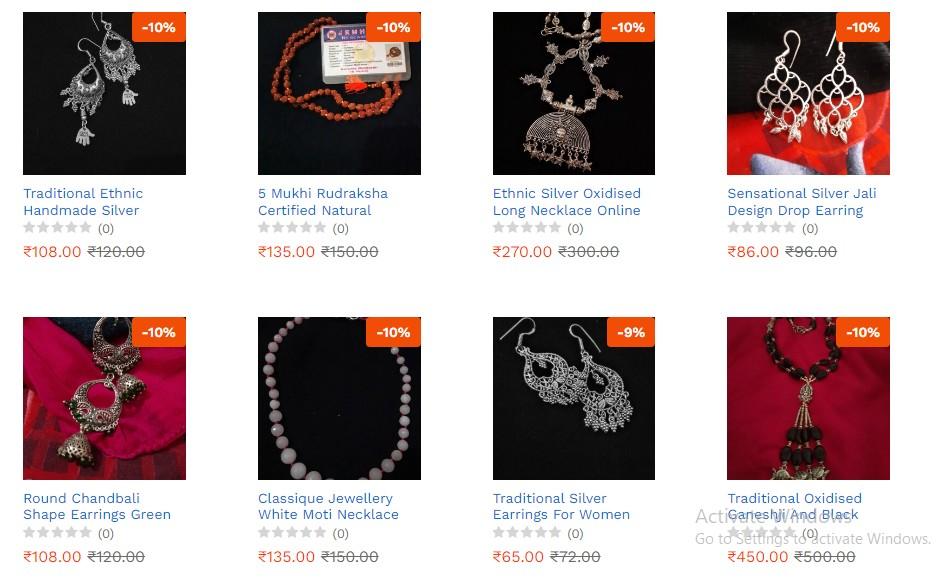Image resolution: width=942 pixels, height=580 pixels.
Task: View Round Chandbali green earrings image
Action: click(105, 398)
